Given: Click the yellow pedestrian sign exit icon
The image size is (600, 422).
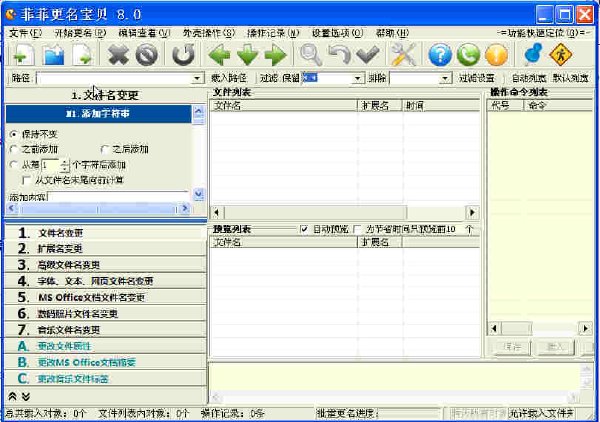Looking at the screenshot, I should pyautogui.click(x=561, y=55).
